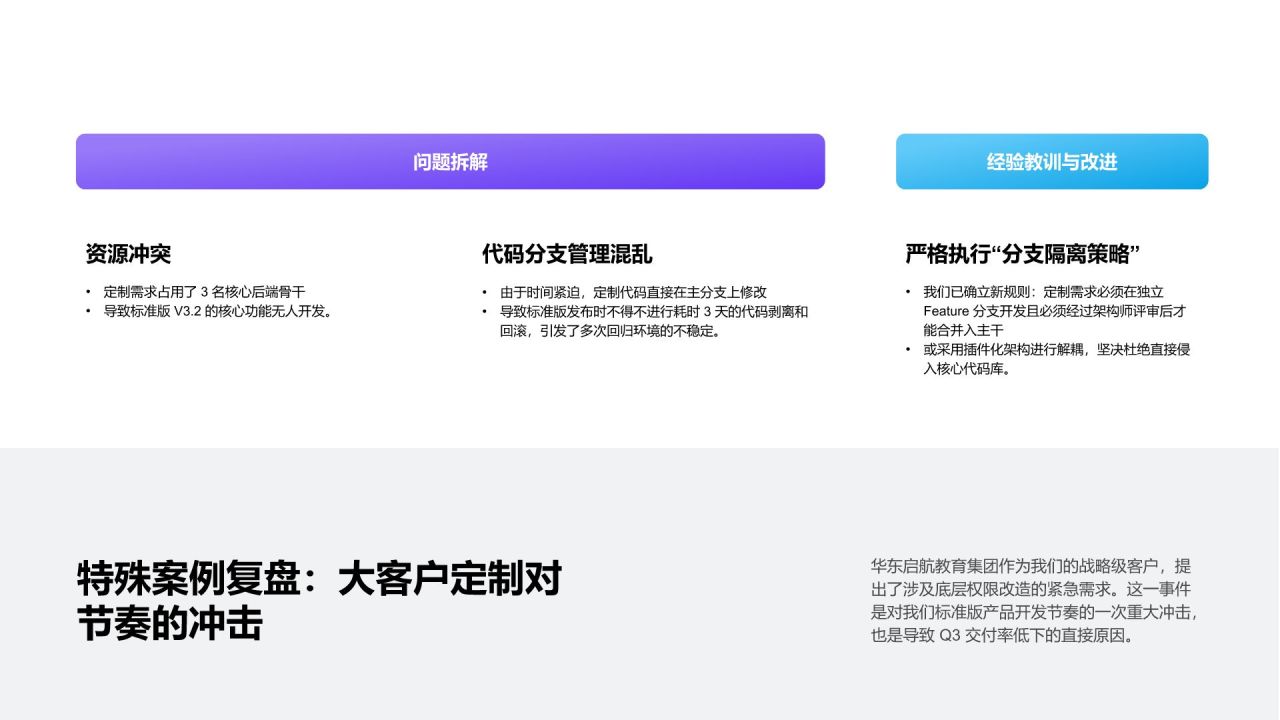Select the 代码分支管理混乱 heading

567,254
